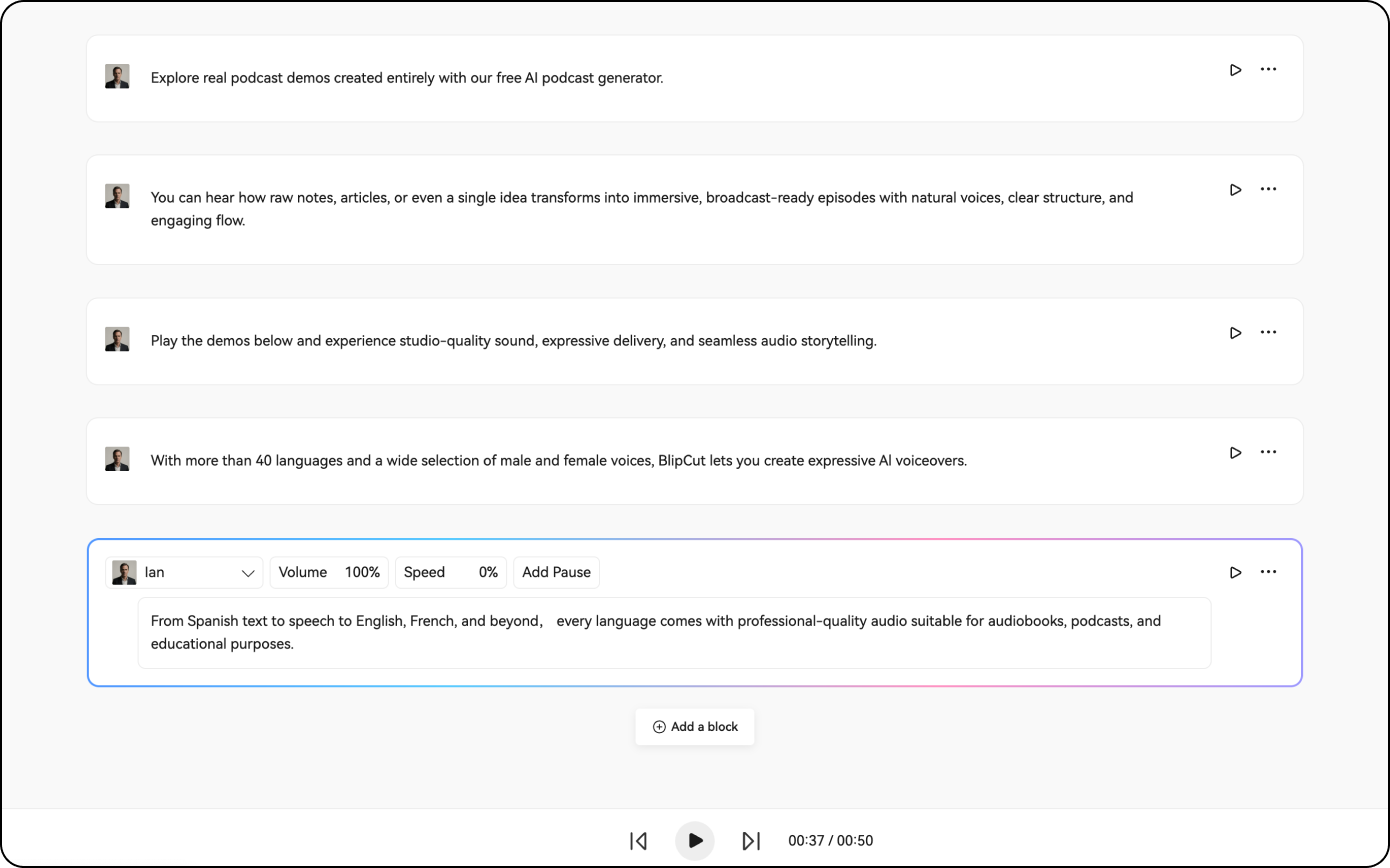
Task: Click inside the Spanish text-to-speech text field
Action: pyautogui.click(x=674, y=632)
